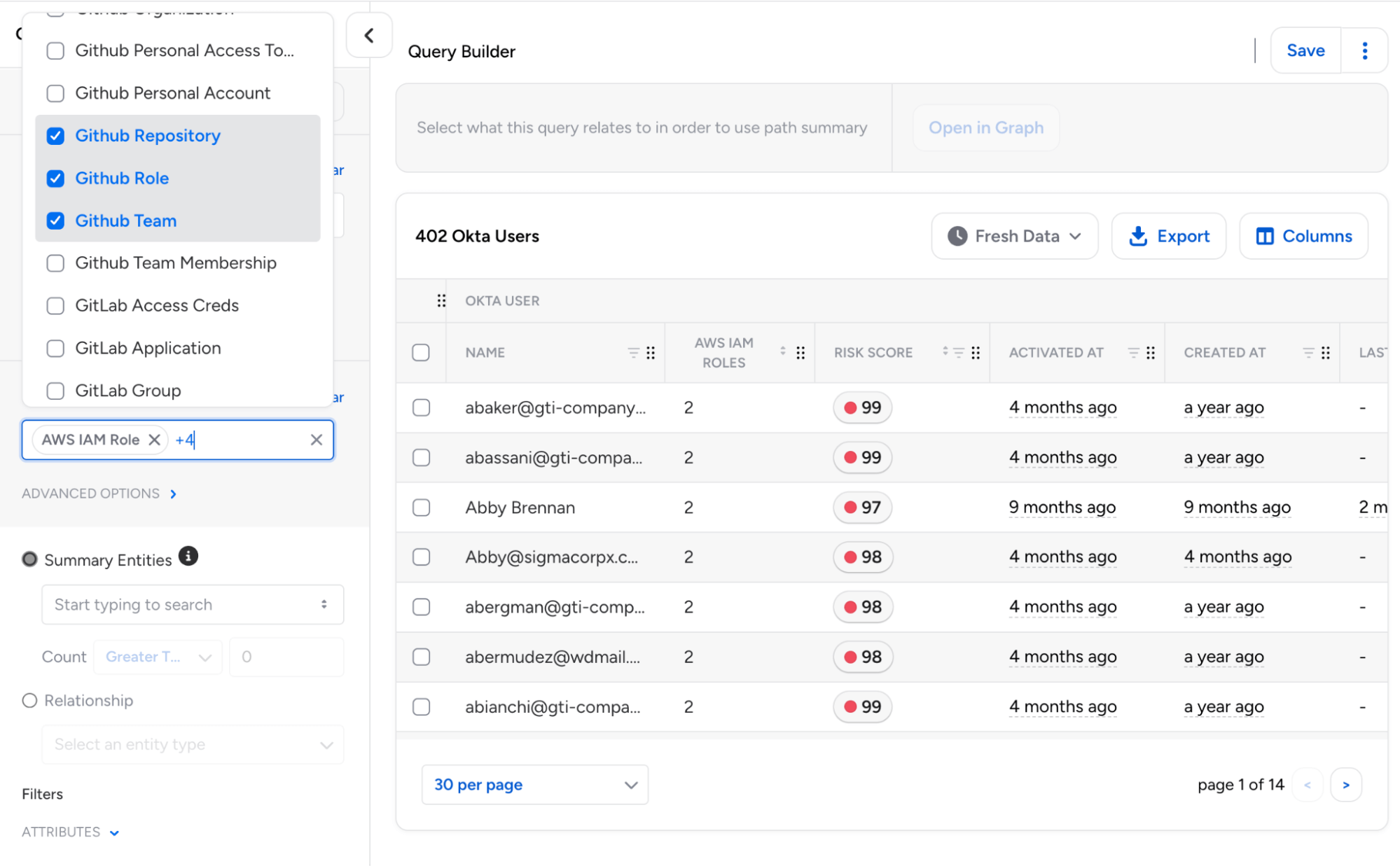Viewport: 1400px width, 866px height.
Task: Click the filter icon in the Name column
Action: click(633, 353)
